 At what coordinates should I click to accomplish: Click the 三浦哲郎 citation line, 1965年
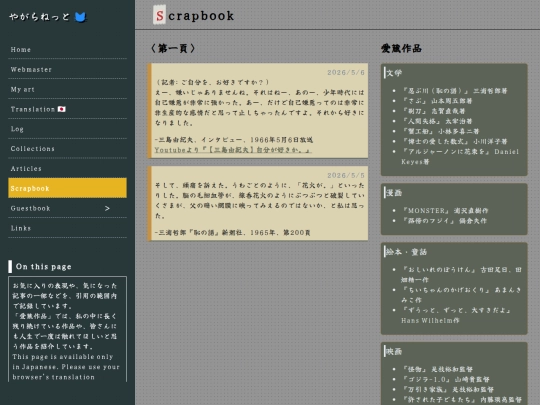click(x=233, y=233)
